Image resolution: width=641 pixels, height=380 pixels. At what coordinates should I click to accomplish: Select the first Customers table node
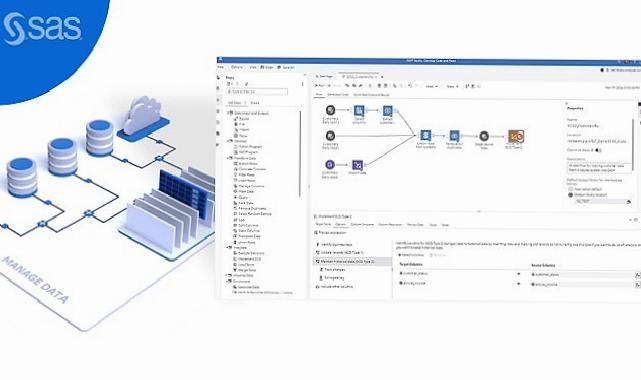point(330,110)
